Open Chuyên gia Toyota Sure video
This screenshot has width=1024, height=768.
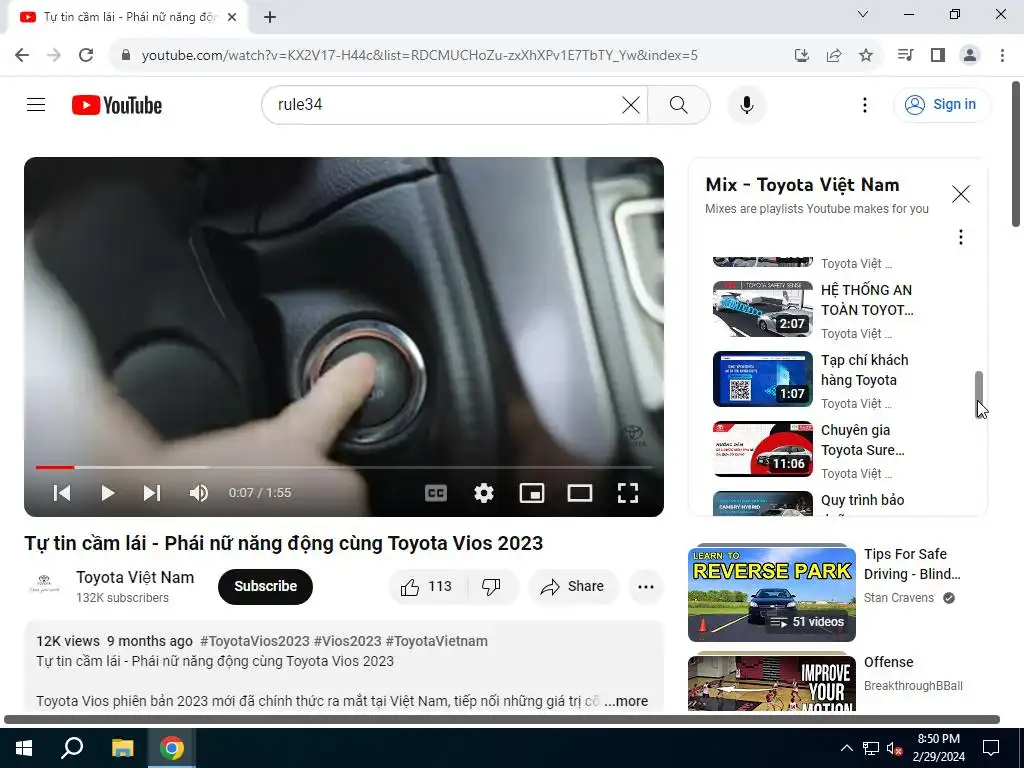tap(863, 440)
